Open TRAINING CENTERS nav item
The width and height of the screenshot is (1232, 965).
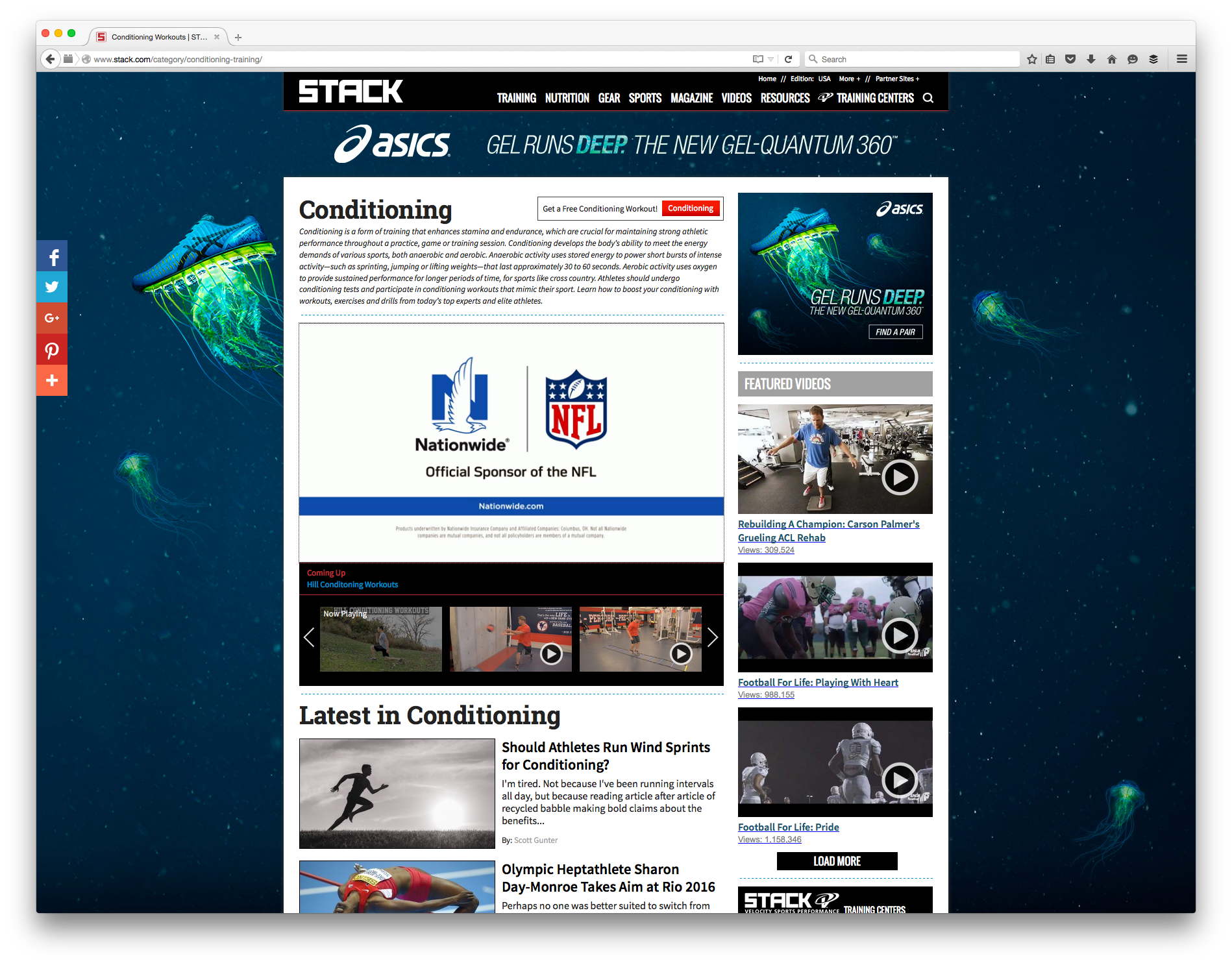[867, 98]
